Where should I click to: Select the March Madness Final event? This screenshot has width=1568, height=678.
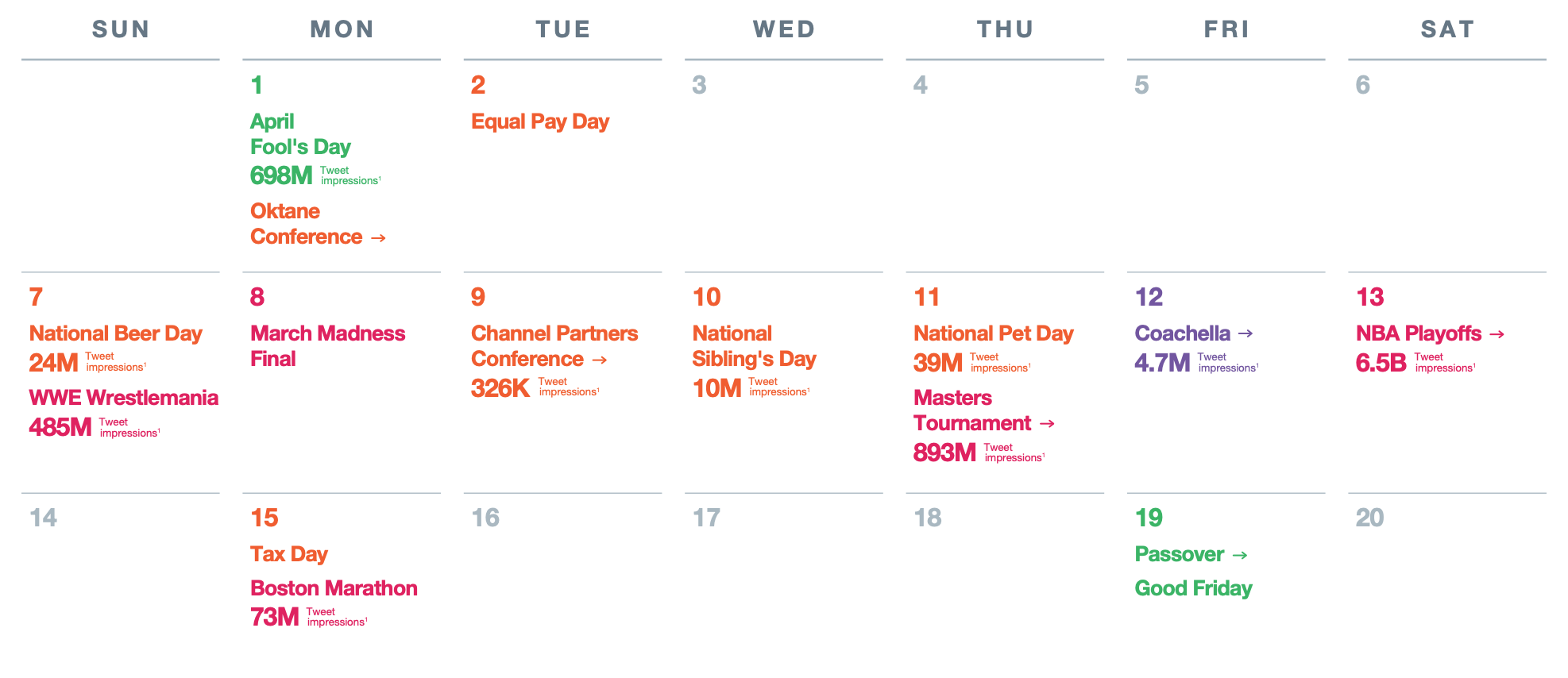pos(327,346)
